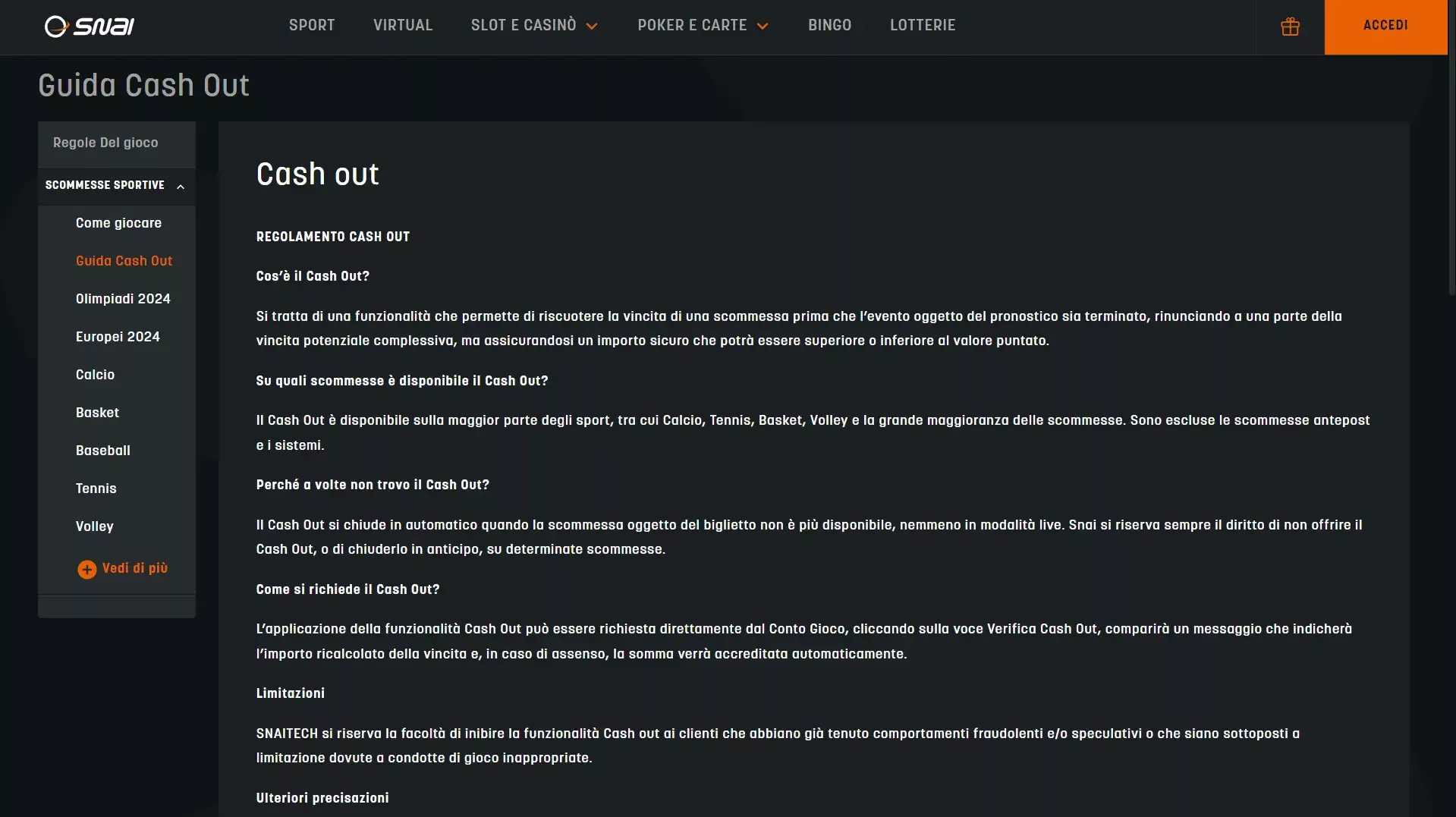
Task: Open the BINGO section
Action: coord(829,25)
